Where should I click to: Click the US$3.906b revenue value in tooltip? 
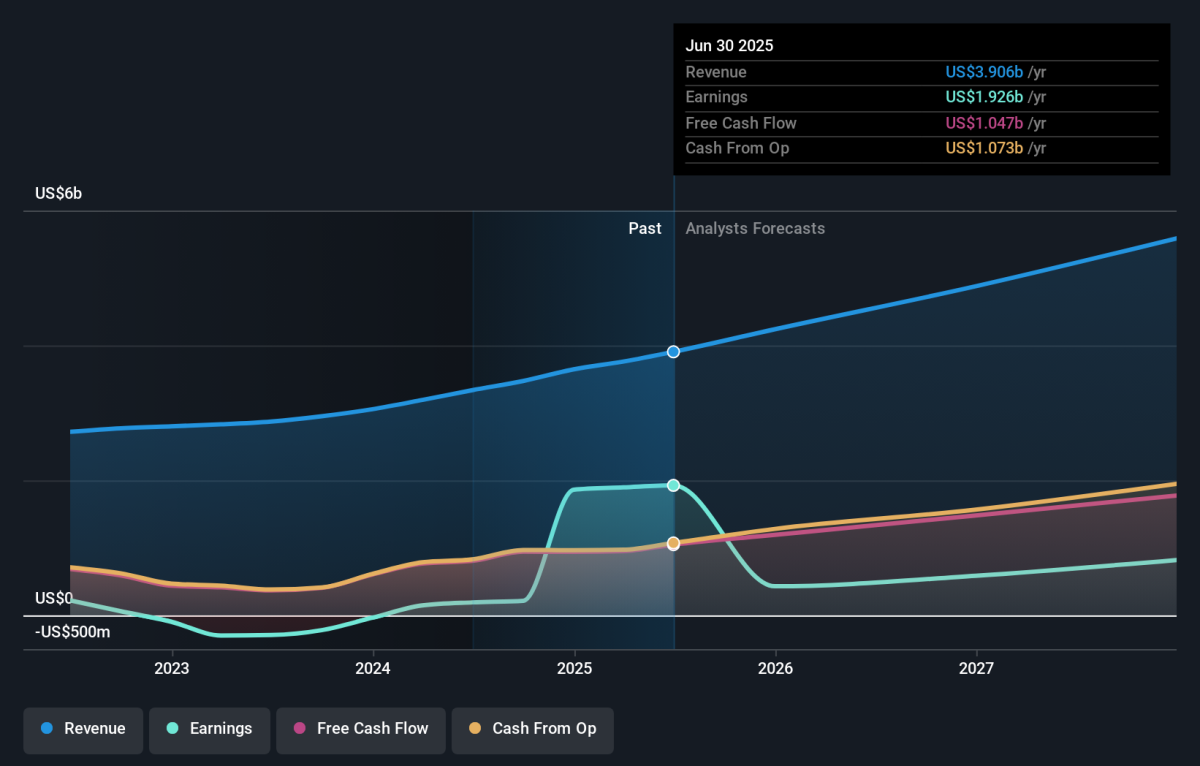(x=984, y=72)
